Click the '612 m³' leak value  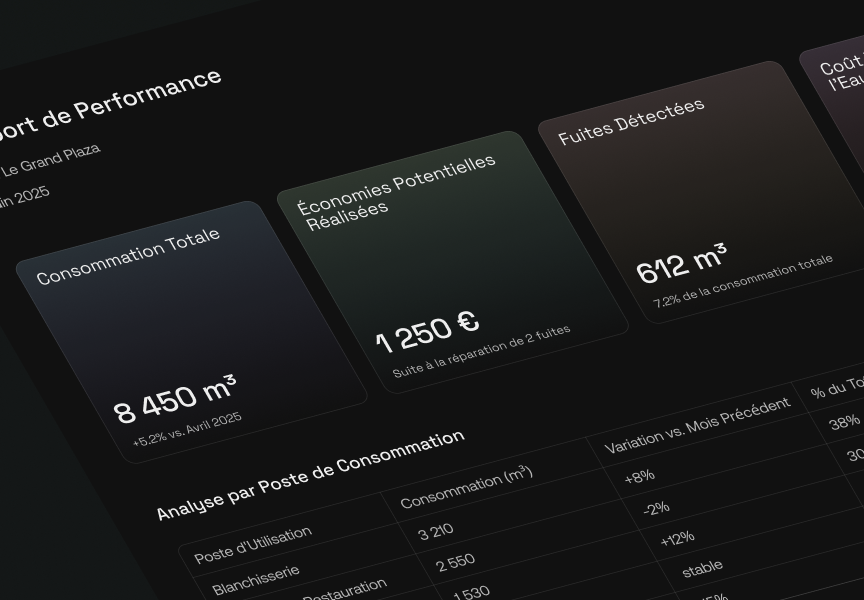pyautogui.click(x=682, y=263)
